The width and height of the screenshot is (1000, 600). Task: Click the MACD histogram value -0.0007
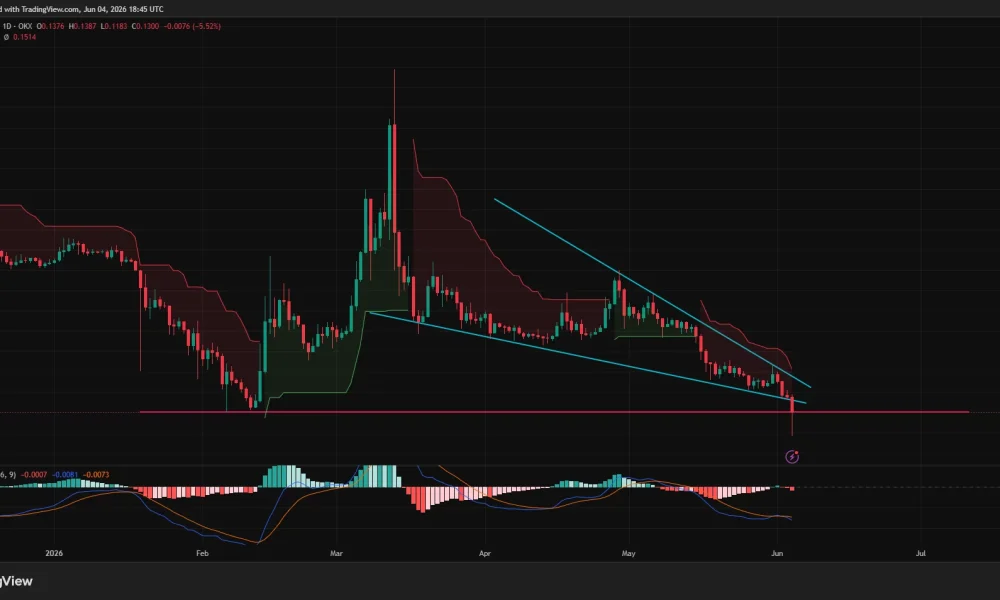(34, 474)
